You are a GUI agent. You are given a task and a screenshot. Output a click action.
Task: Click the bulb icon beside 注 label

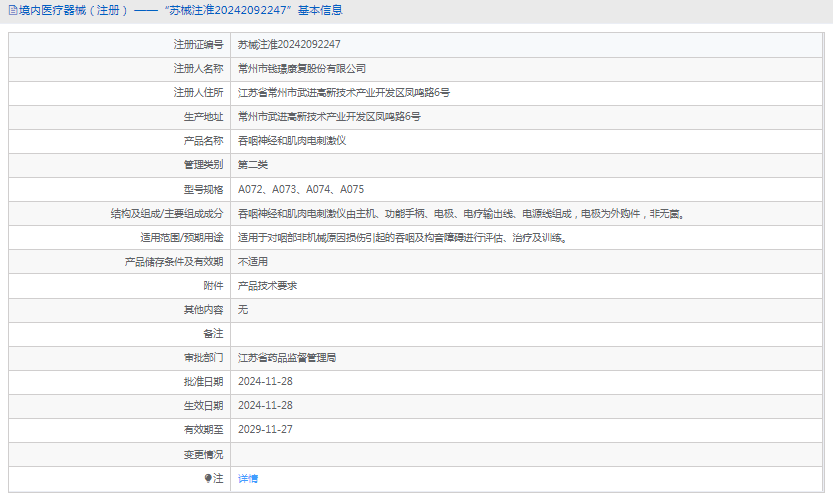click(x=208, y=478)
